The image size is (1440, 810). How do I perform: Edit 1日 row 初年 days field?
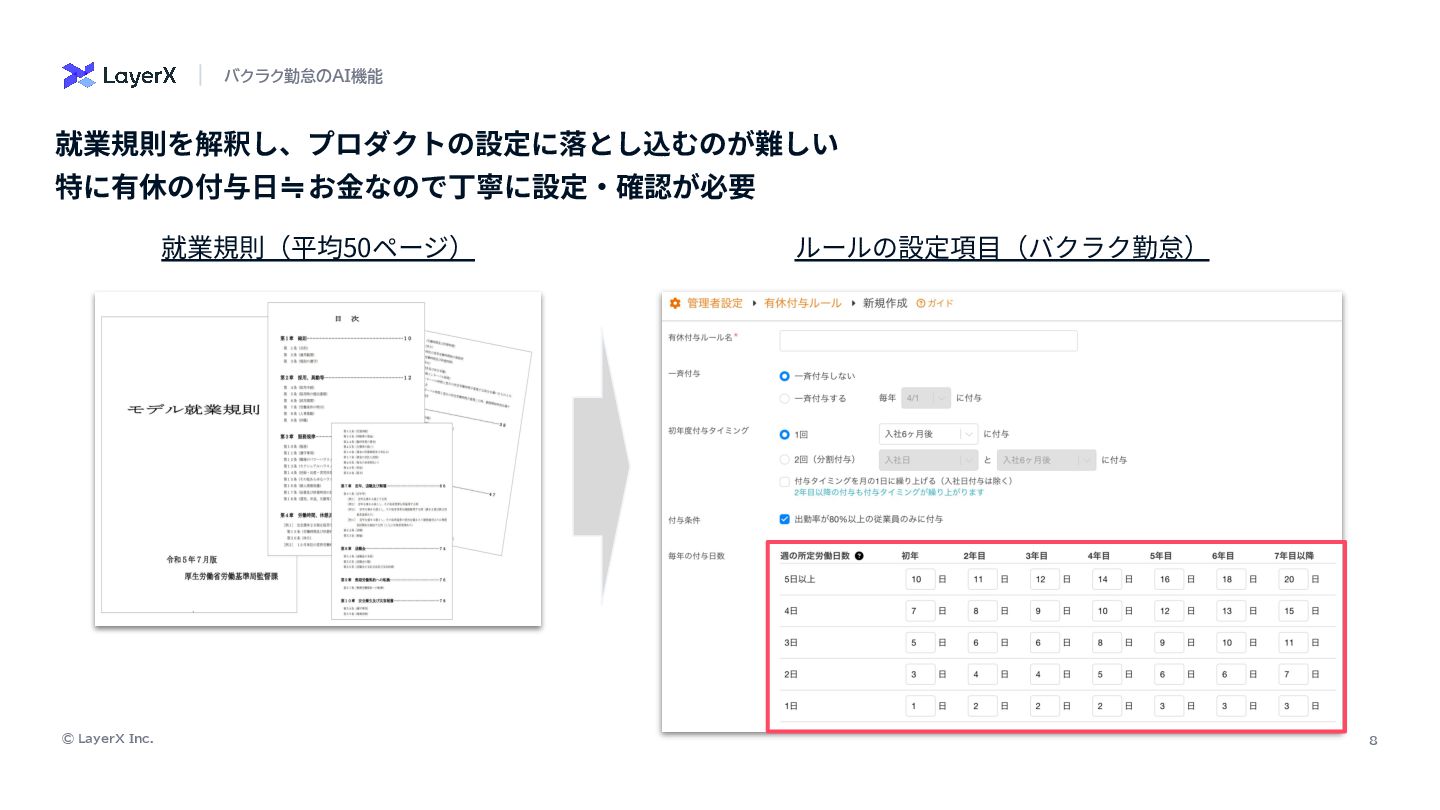[x=919, y=706]
